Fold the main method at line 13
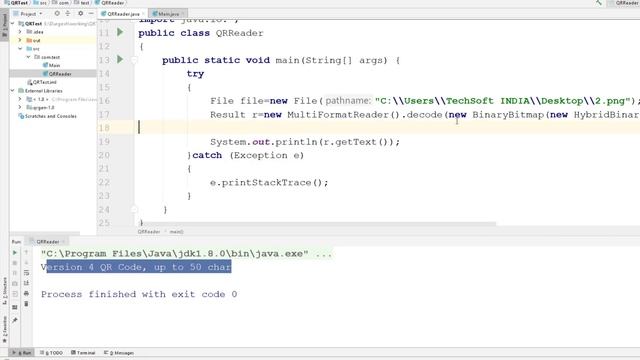Screen dimensions: 640x360 134,60
